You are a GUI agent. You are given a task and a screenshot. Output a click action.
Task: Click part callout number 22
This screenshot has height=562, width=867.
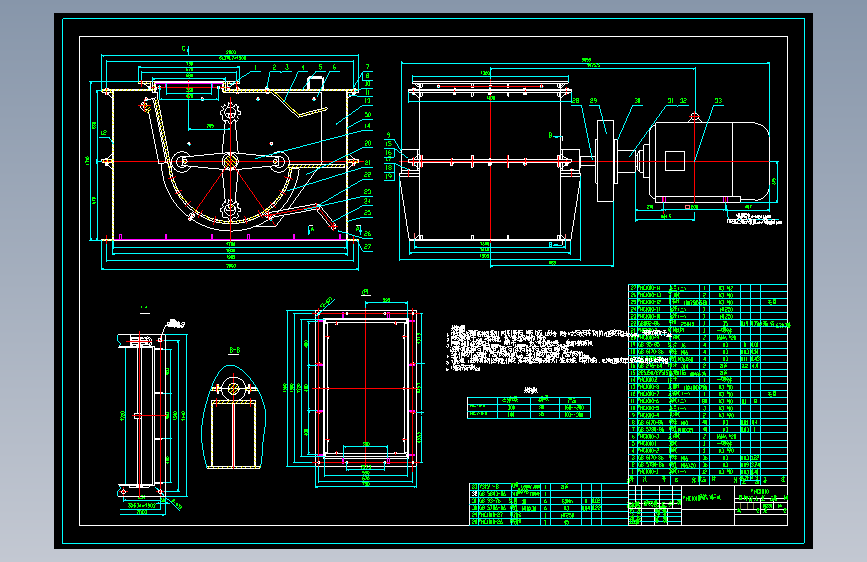(368, 175)
